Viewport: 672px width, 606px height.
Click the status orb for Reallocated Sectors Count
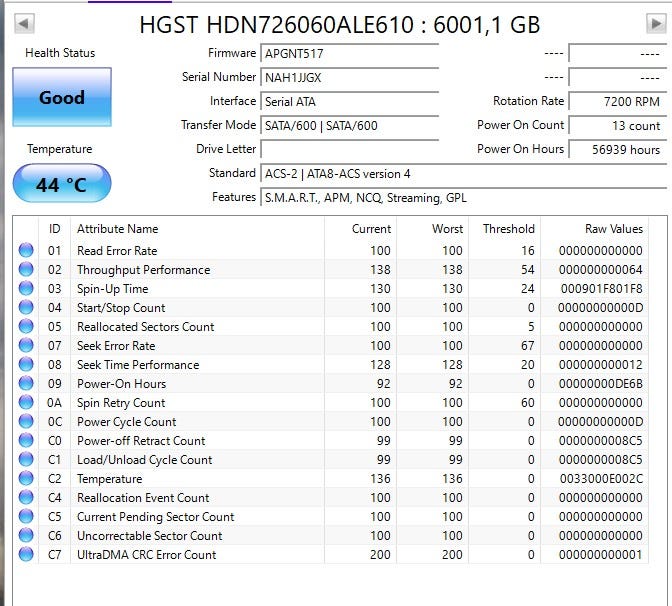click(26, 326)
